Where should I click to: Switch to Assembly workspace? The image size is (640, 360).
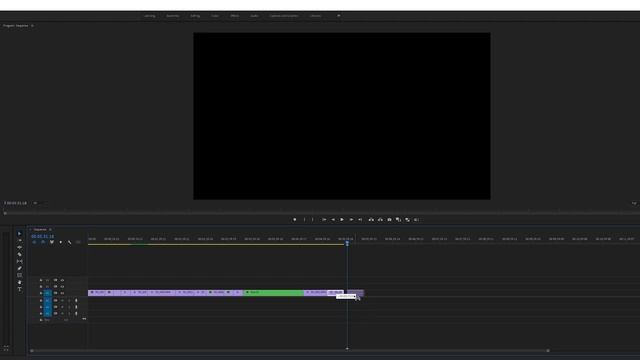tap(173, 16)
